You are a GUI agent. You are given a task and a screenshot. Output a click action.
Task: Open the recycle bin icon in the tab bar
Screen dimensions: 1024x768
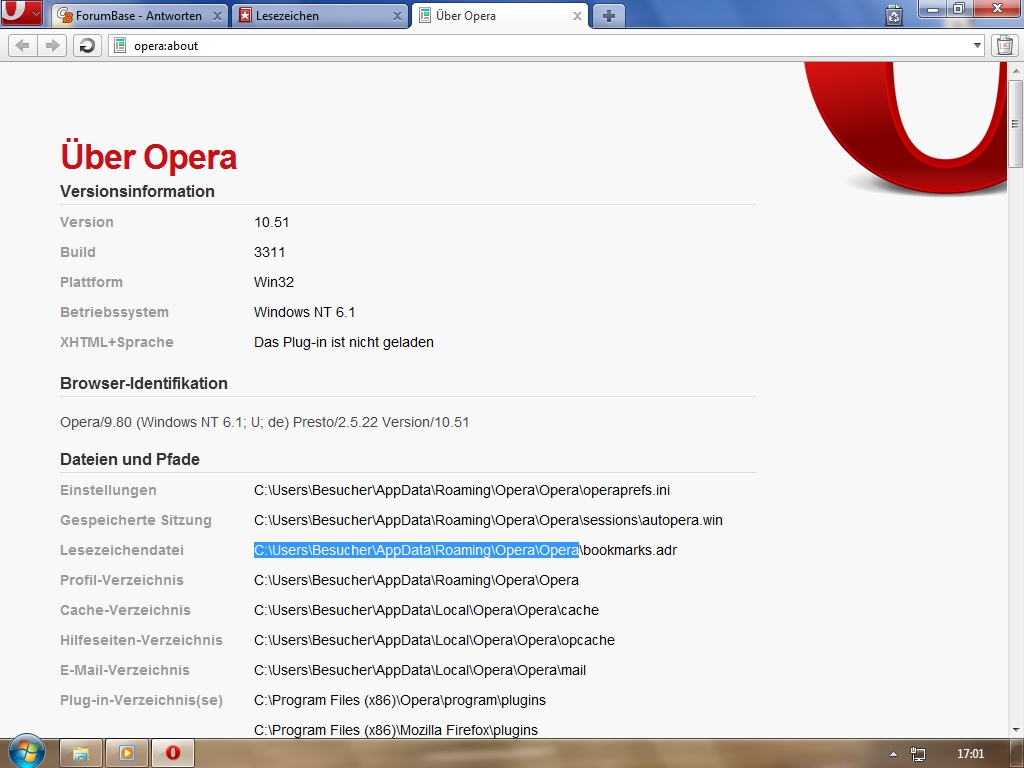pos(894,14)
